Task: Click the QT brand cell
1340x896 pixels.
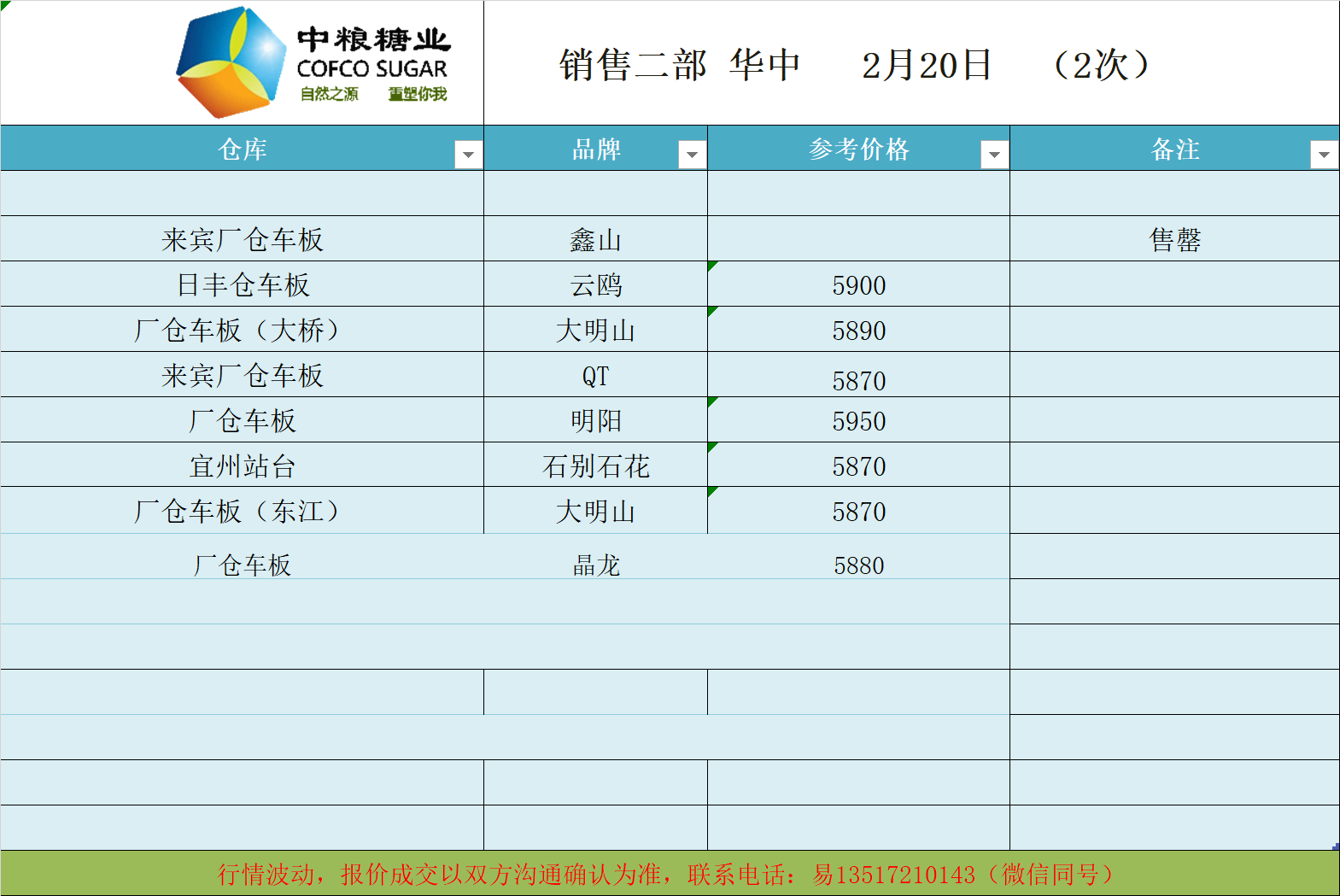Action: click(595, 376)
